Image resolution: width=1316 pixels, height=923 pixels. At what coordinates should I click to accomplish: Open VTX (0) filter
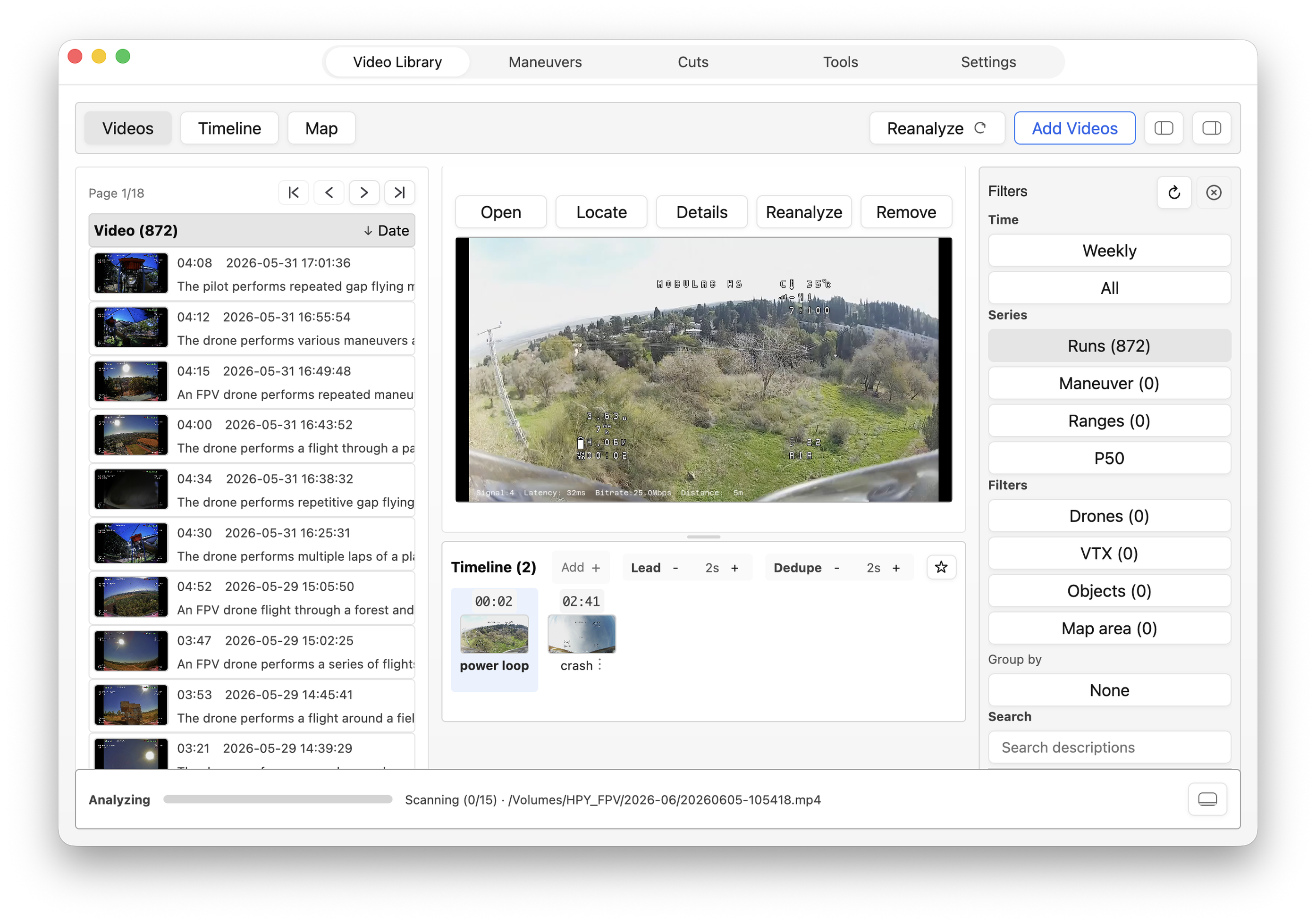pos(1109,553)
